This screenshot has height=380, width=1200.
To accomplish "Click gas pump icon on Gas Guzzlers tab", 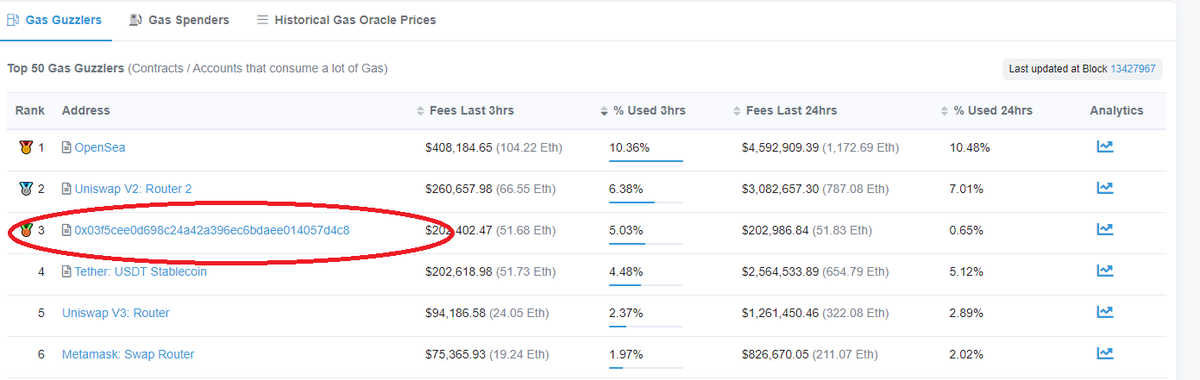I will (x=13, y=19).
